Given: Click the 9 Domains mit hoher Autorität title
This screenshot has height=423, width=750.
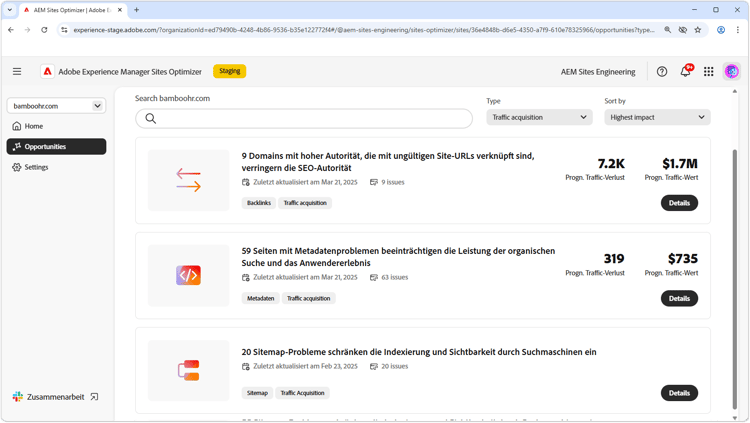Looking at the screenshot, I should tap(388, 162).
